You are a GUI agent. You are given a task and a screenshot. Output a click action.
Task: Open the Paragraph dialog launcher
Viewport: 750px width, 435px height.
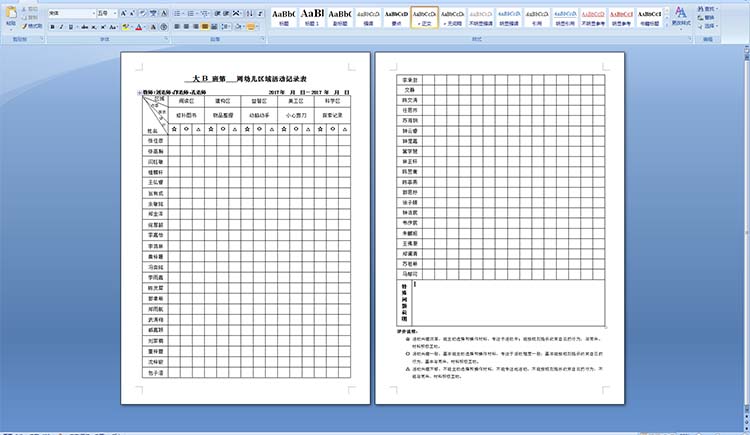click(262, 38)
